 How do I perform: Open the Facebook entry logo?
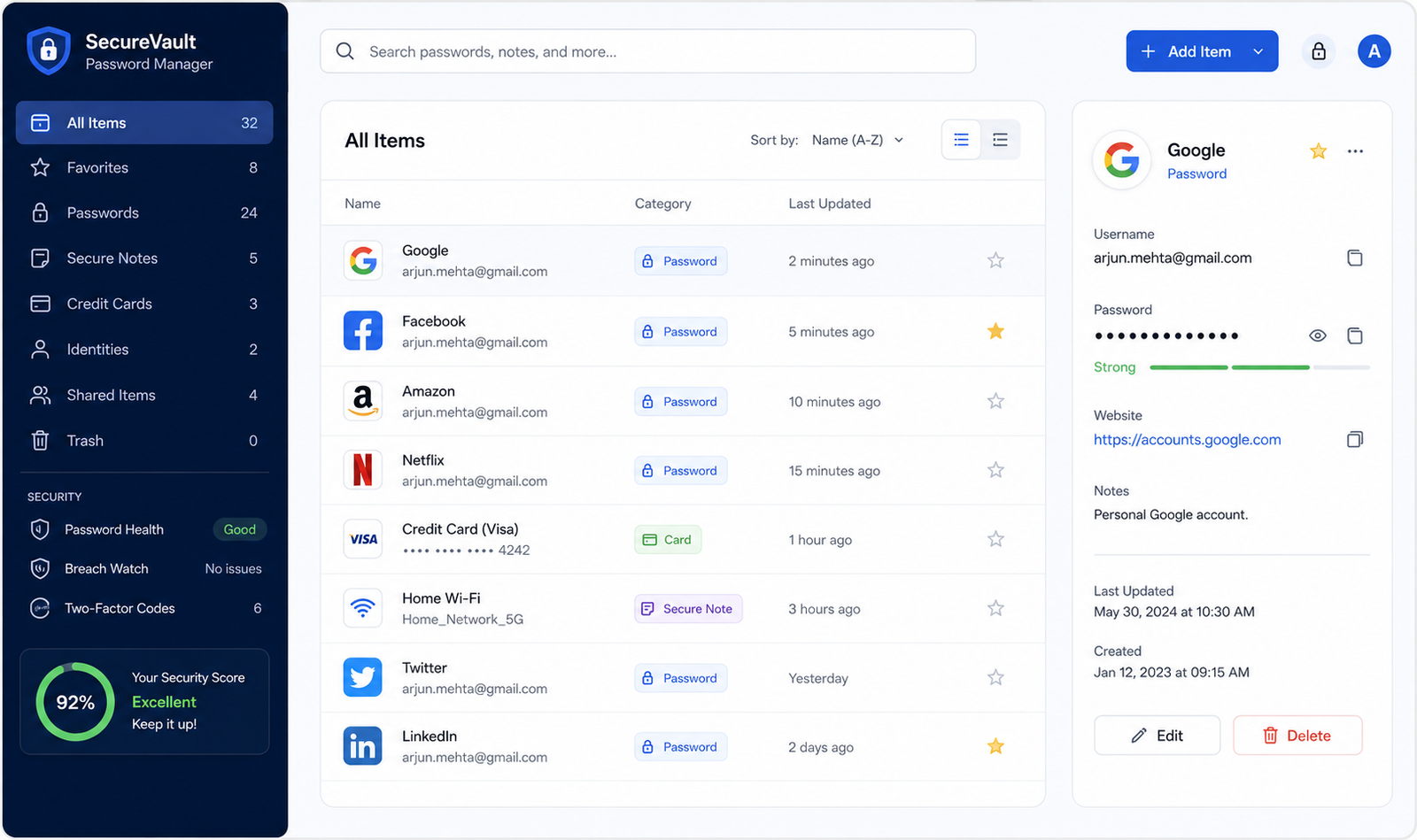coord(363,331)
